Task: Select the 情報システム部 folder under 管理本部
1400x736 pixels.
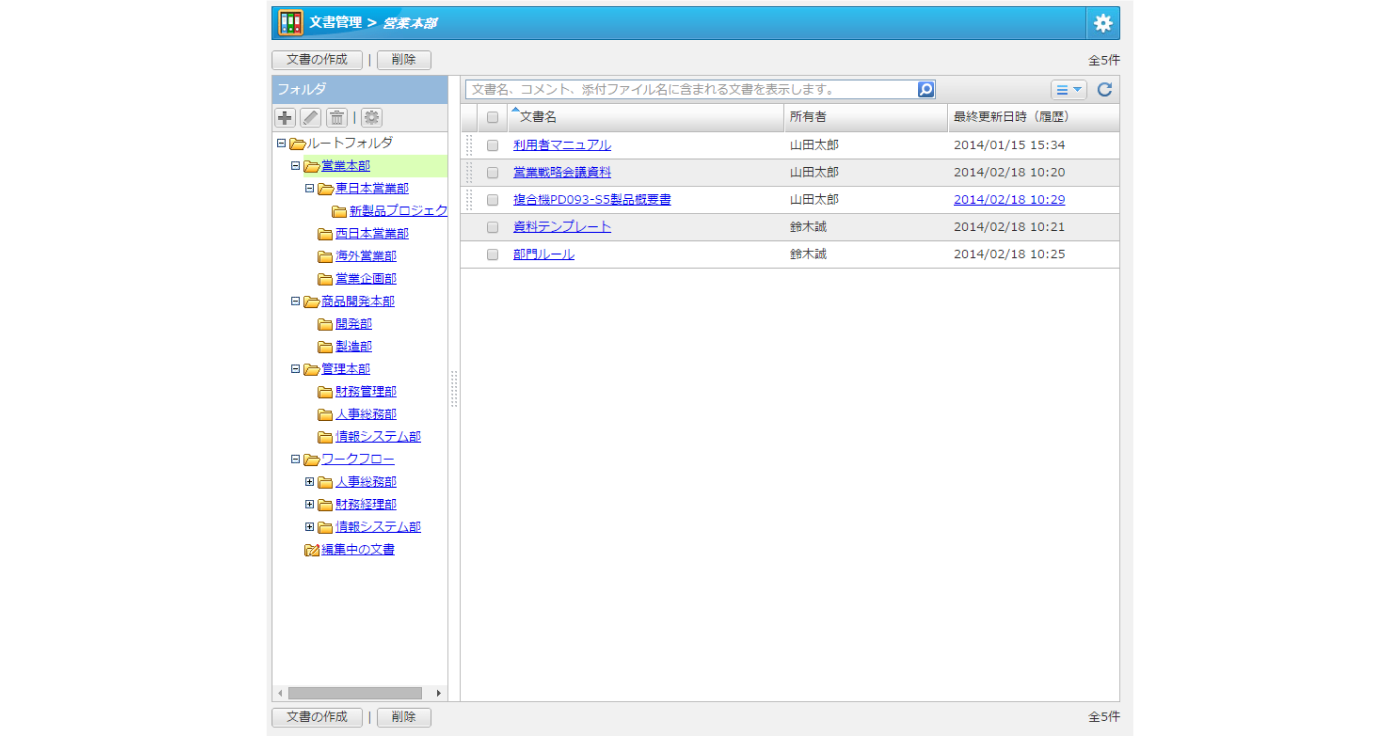Action: pos(378,437)
